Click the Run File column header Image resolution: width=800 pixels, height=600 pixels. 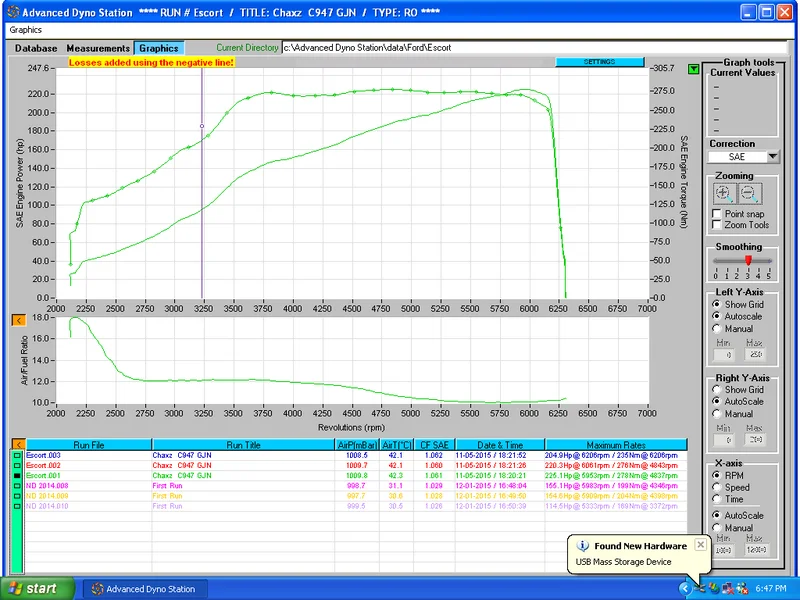pyautogui.click(x=89, y=445)
